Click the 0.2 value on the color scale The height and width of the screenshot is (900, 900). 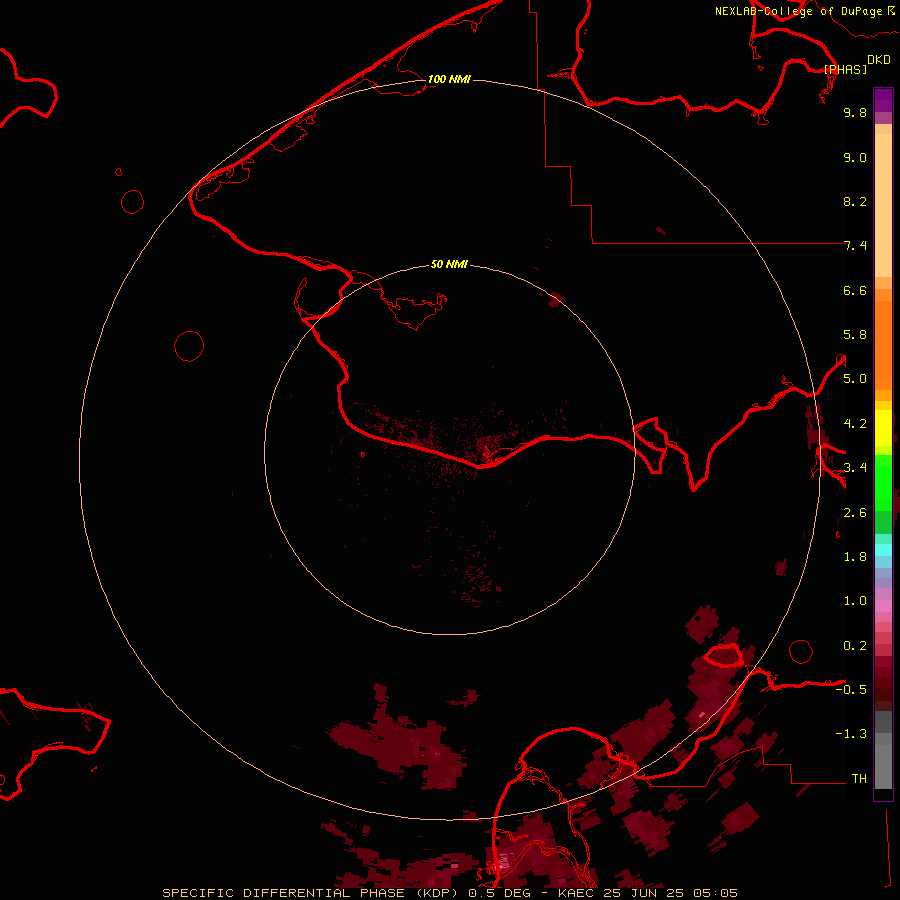click(855, 646)
